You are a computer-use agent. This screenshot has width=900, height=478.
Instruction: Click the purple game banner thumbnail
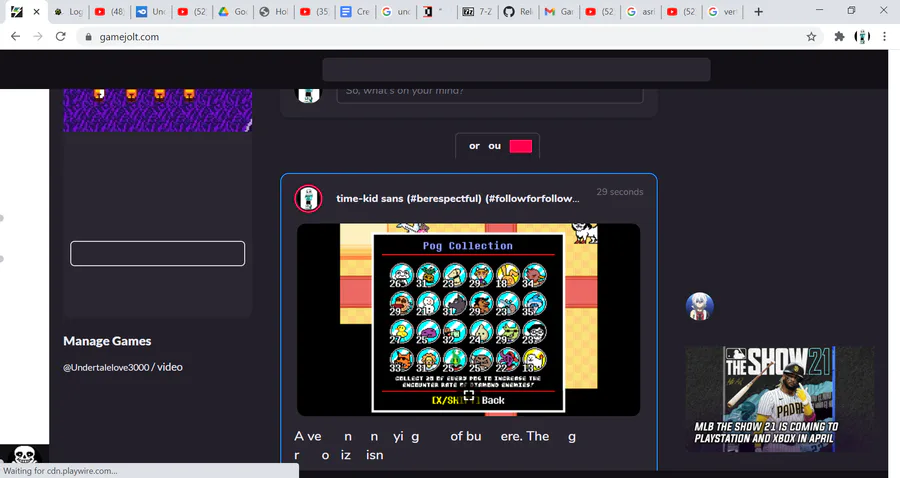(x=157, y=110)
